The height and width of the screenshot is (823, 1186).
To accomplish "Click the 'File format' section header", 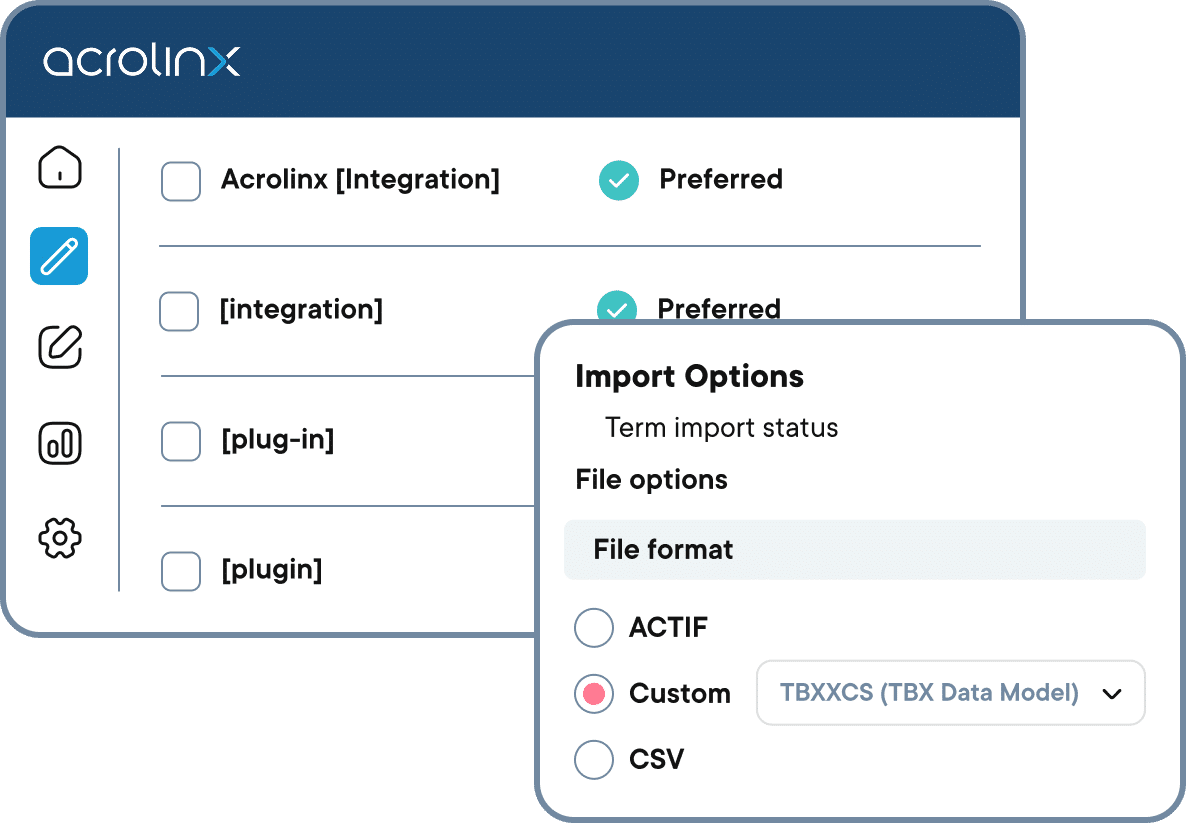I will pos(855,550).
